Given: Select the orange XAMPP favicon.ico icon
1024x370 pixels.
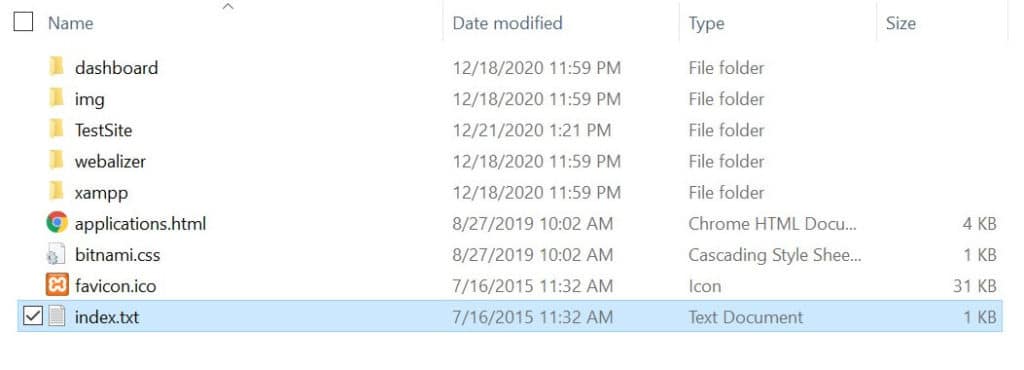Looking at the screenshot, I should tap(57, 285).
